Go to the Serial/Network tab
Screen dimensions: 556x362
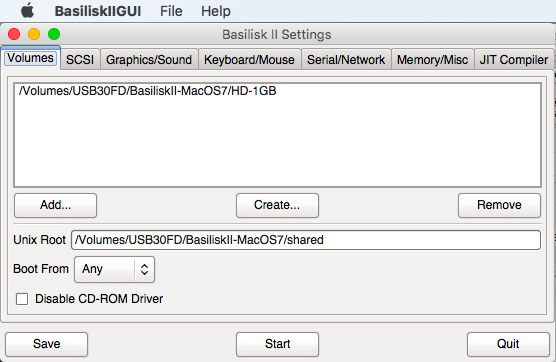click(x=346, y=60)
